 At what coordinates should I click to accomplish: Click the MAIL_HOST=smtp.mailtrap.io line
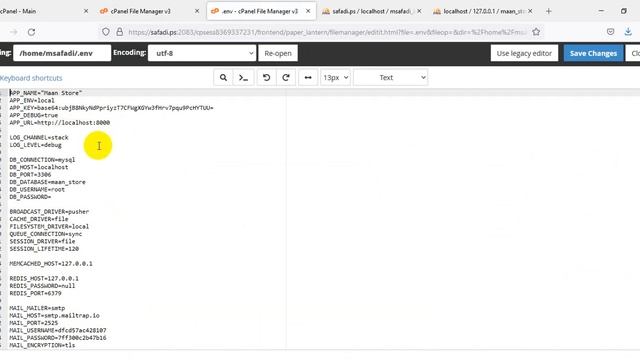[x=54, y=316]
